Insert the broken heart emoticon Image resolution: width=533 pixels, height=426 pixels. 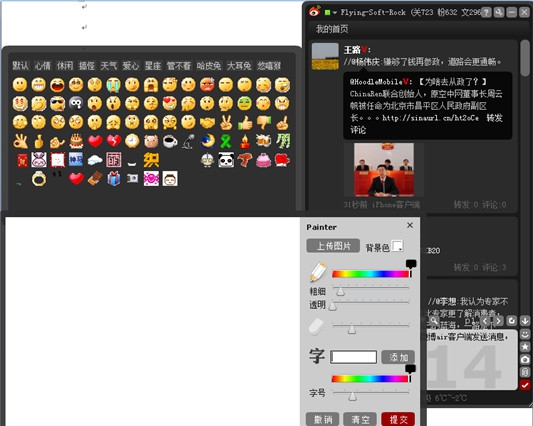114,141
